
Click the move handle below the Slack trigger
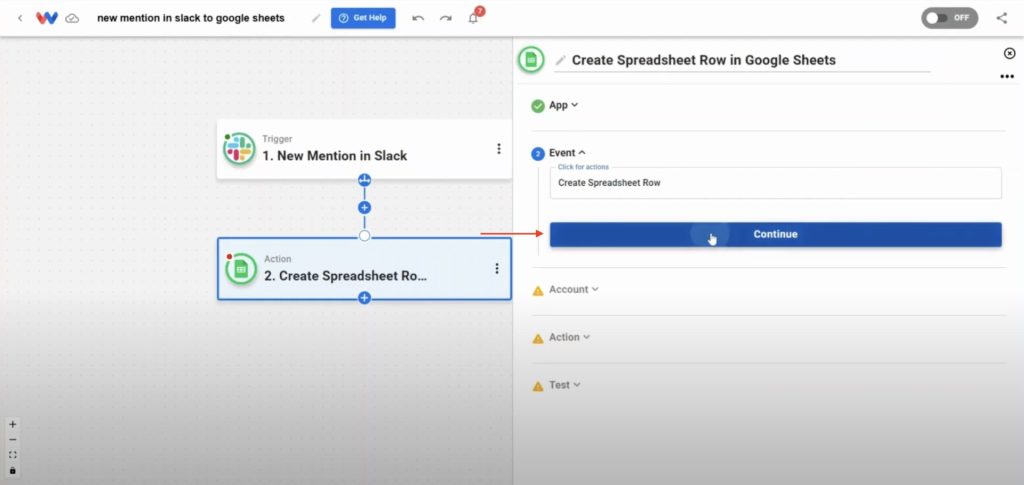point(364,180)
